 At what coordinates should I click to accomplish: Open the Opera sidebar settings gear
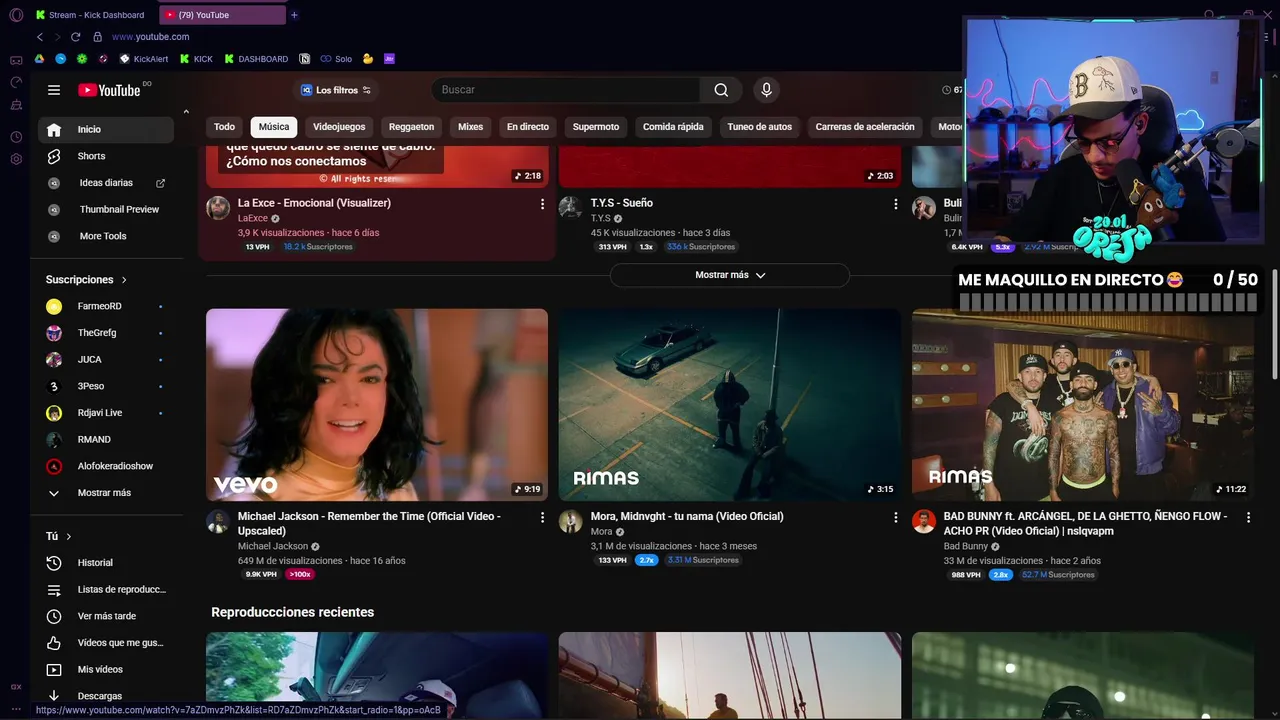tap(16, 159)
